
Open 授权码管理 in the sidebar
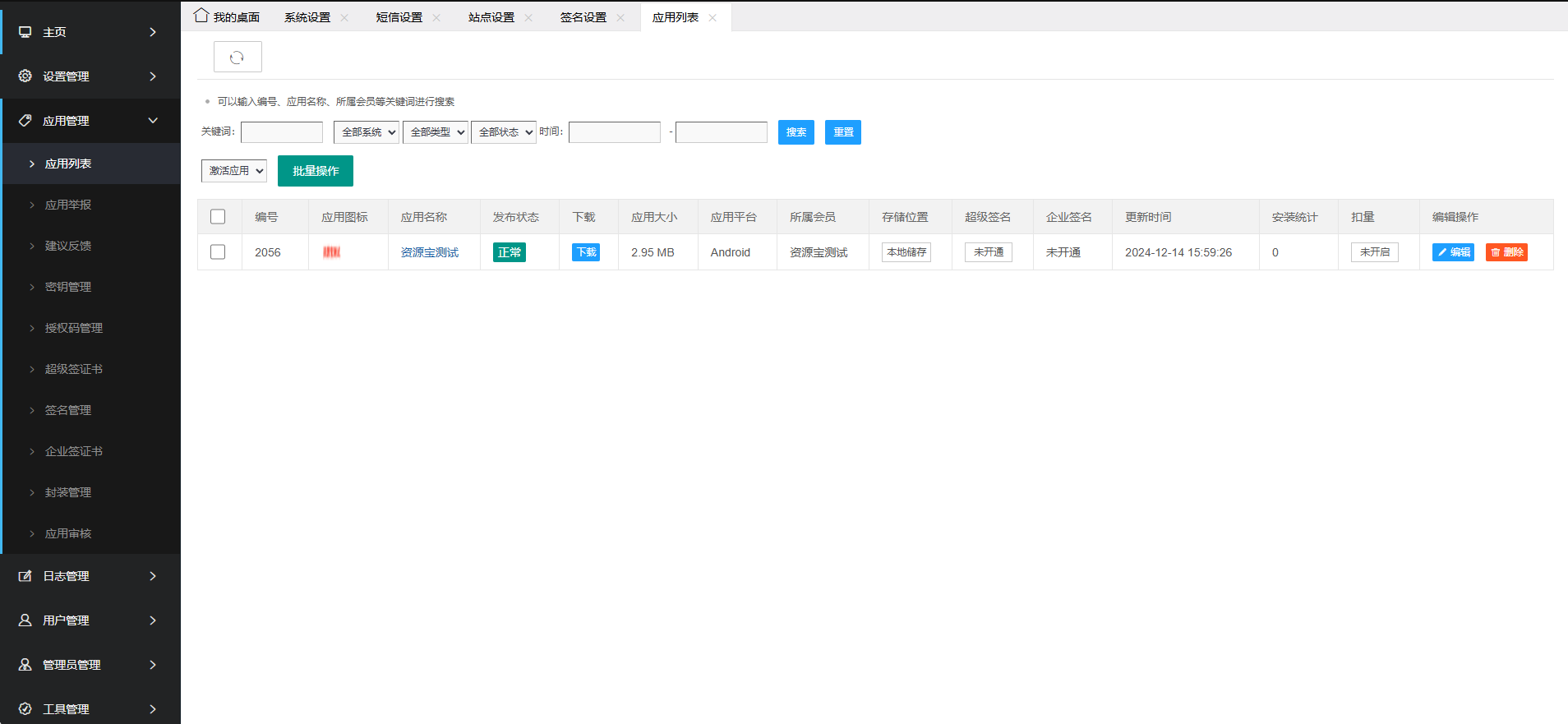click(91, 328)
